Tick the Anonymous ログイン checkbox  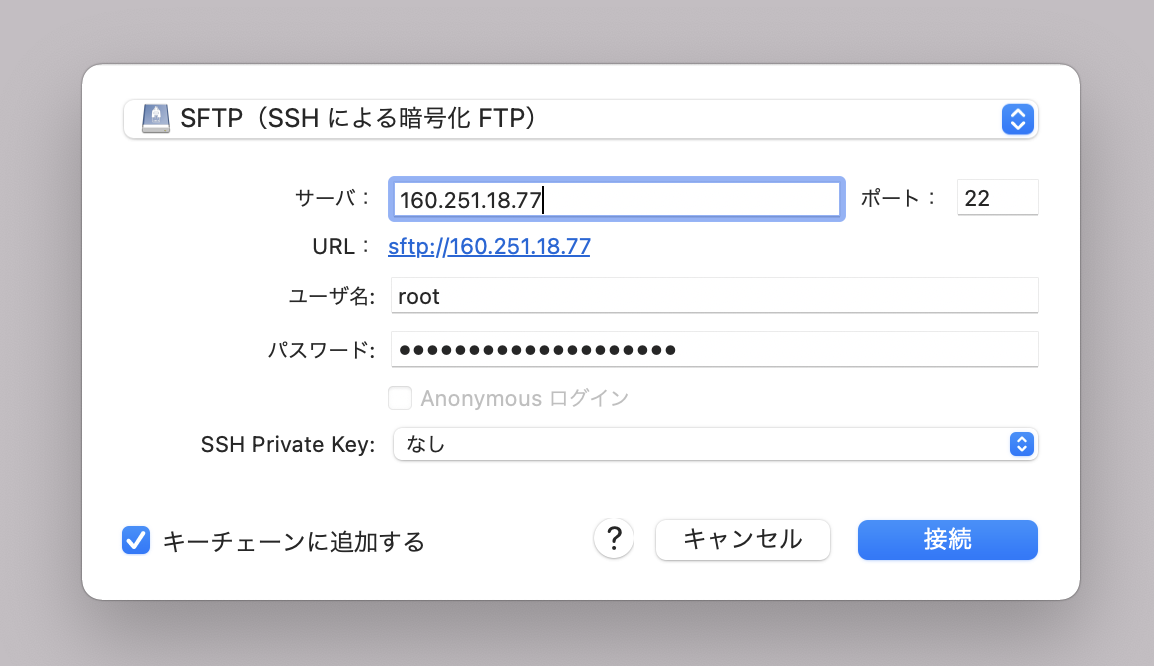click(x=400, y=398)
